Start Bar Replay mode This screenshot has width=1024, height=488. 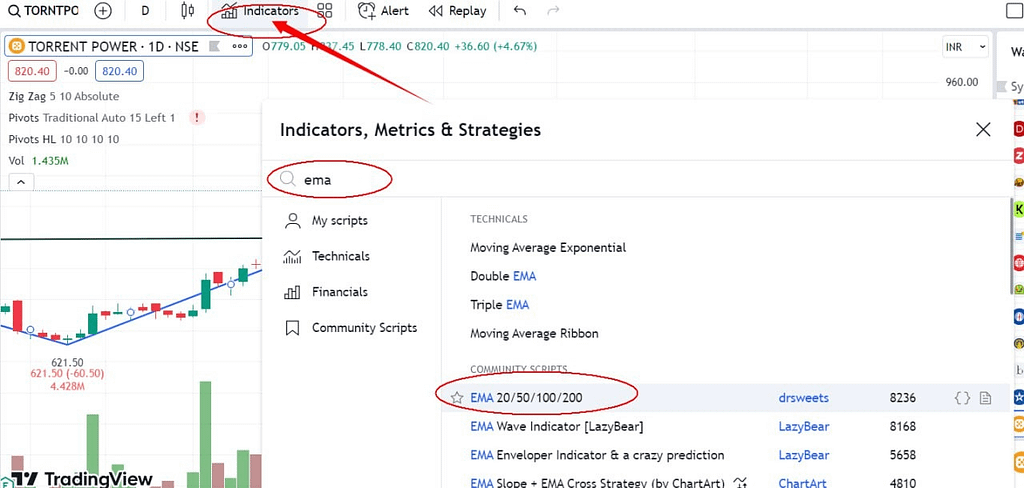(457, 11)
